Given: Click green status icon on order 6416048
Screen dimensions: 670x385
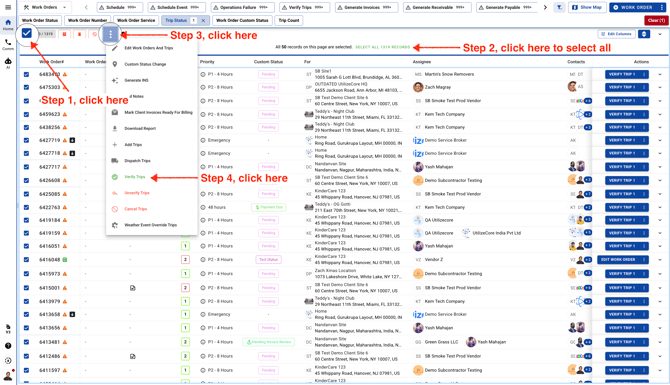Looking at the screenshot, I should point(65,260).
